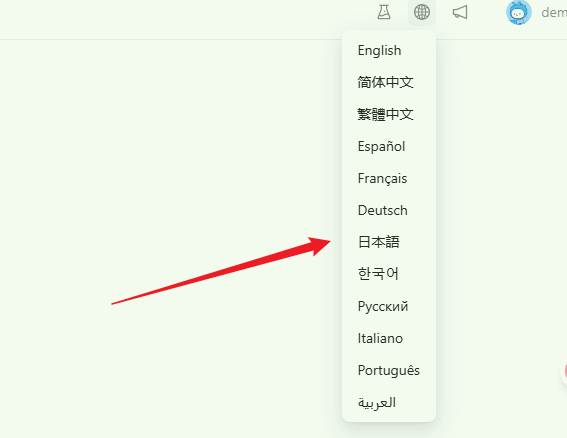Click the red arrow annotation graphic

[221, 271]
